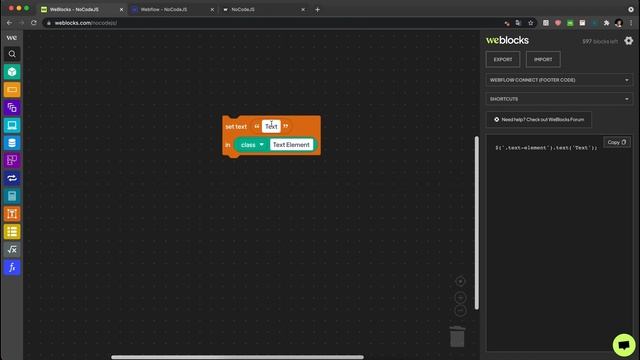Center the workspace with the target icon
The width and height of the screenshot is (640, 360).
tap(460, 281)
